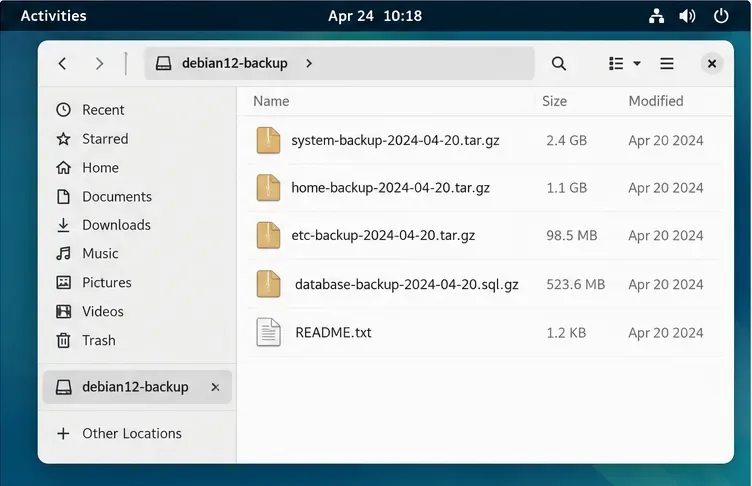Image resolution: width=752 pixels, height=486 pixels.
Task: Open Pictures folder label in sidebar
Action: (x=107, y=283)
